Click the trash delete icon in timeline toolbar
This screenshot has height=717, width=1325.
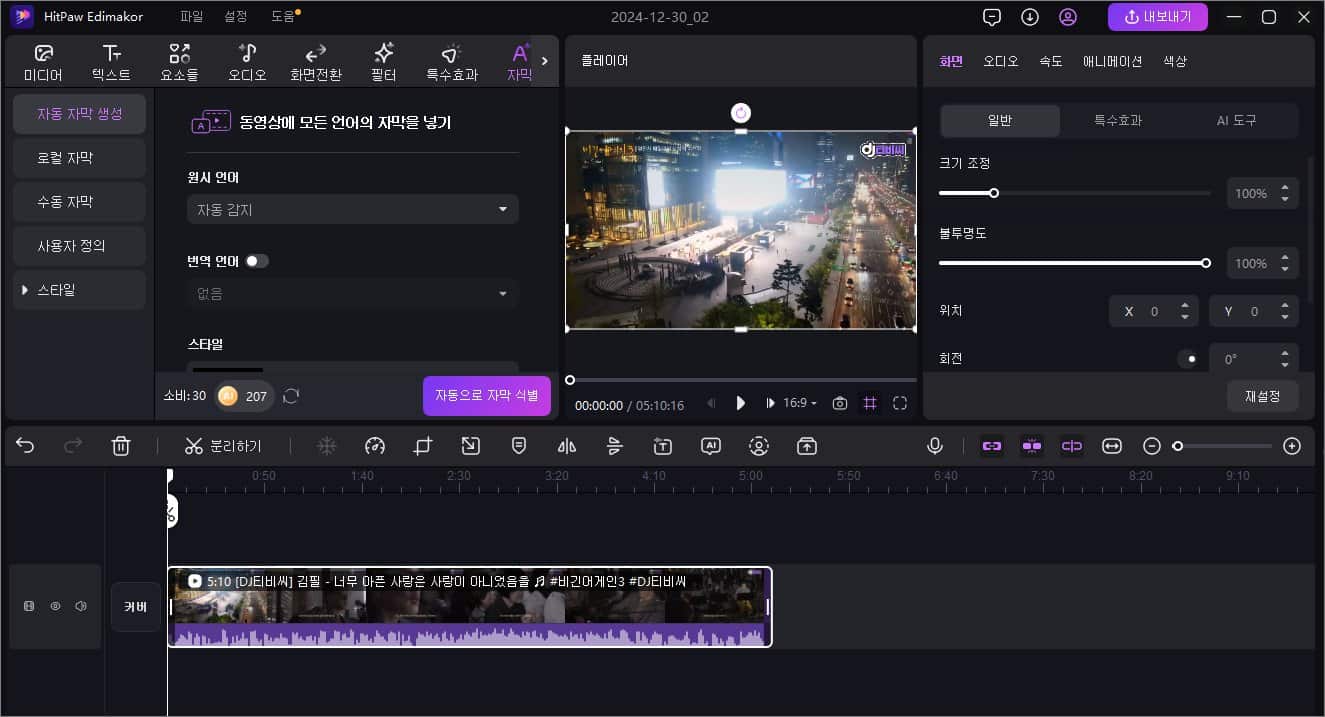pyautogui.click(x=121, y=446)
